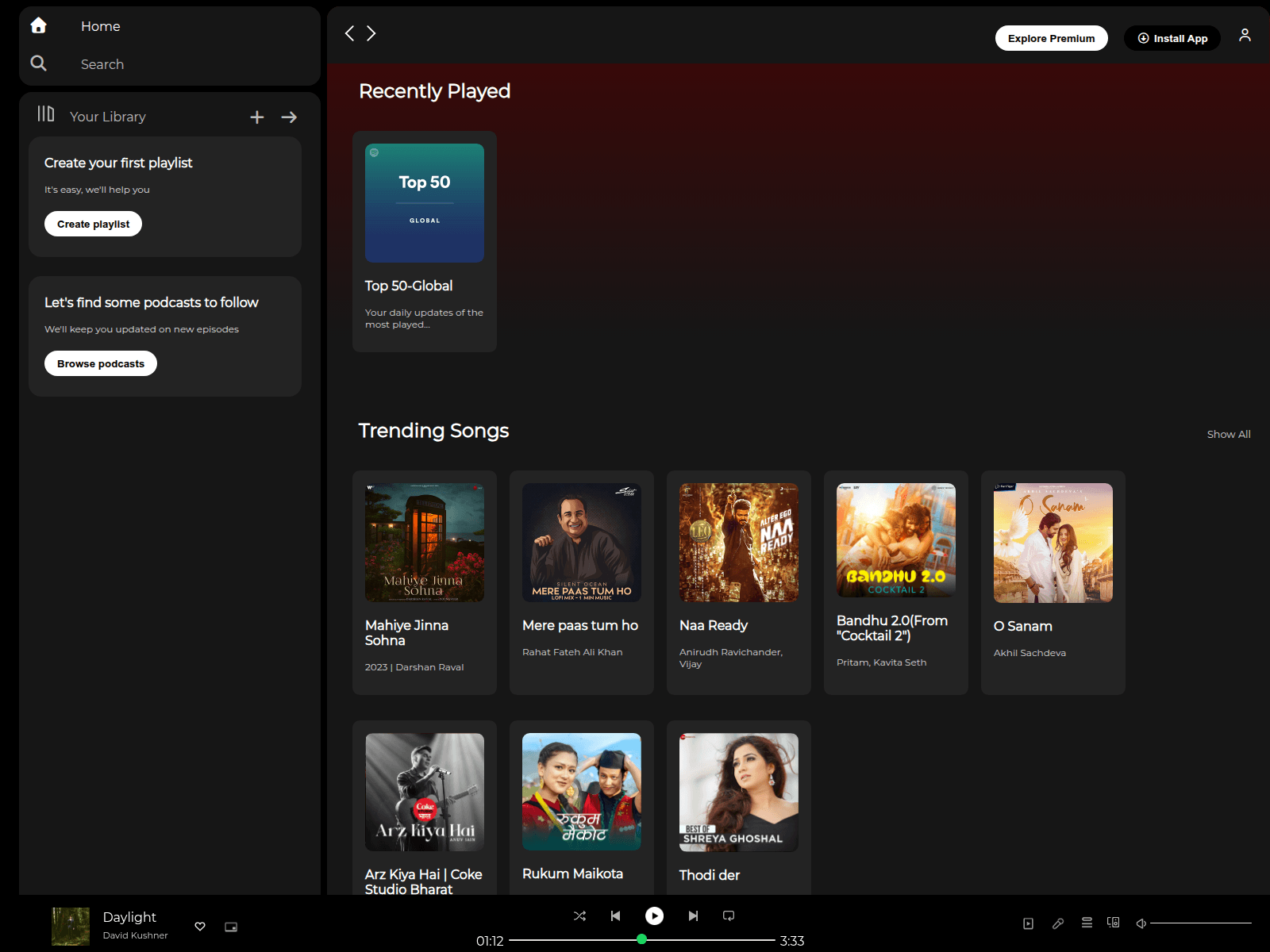Click the Top 50-Global title text
This screenshot has width=1270, height=952.
[409, 286]
